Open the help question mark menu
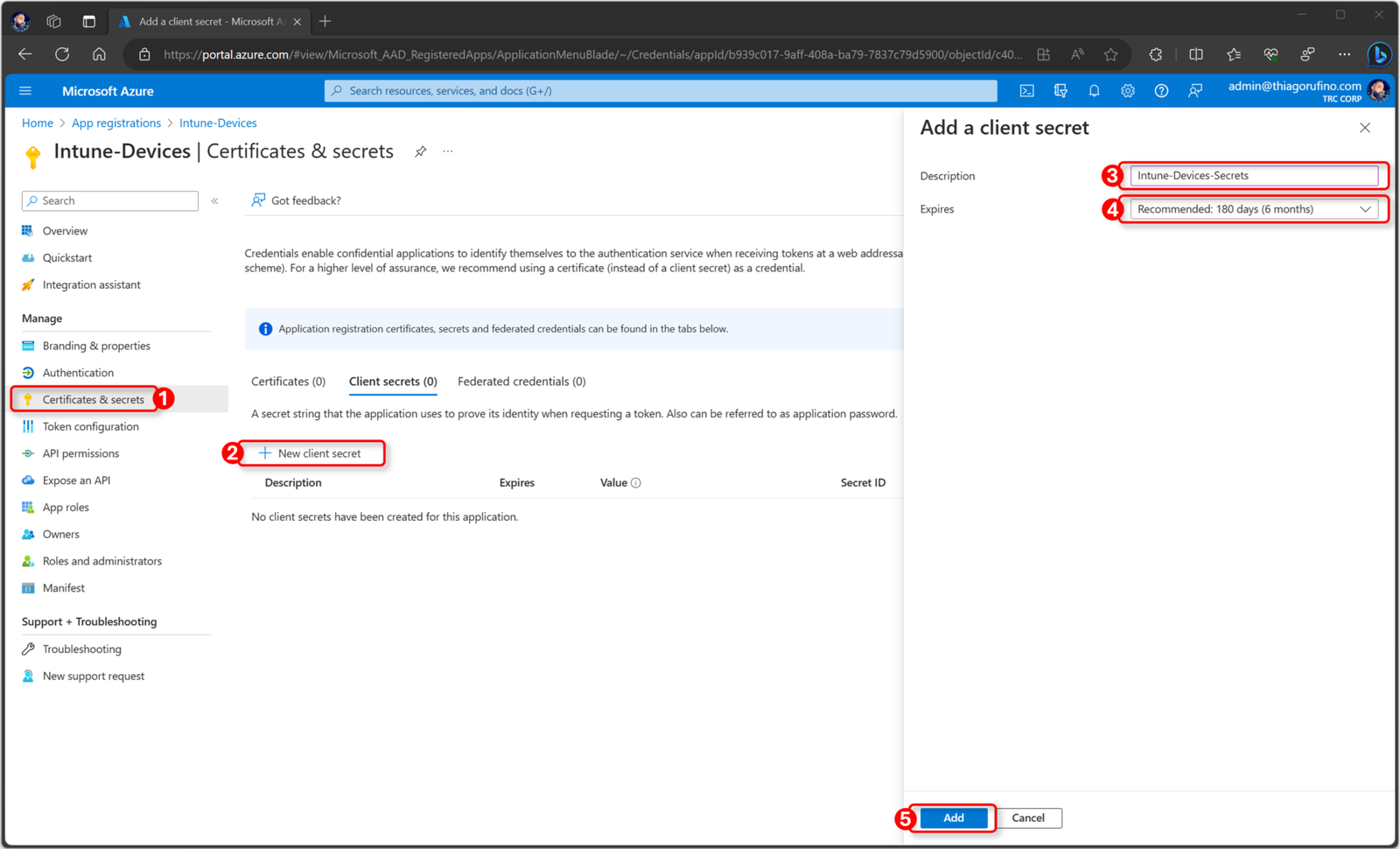This screenshot has height=849, width=1400. point(1161,91)
